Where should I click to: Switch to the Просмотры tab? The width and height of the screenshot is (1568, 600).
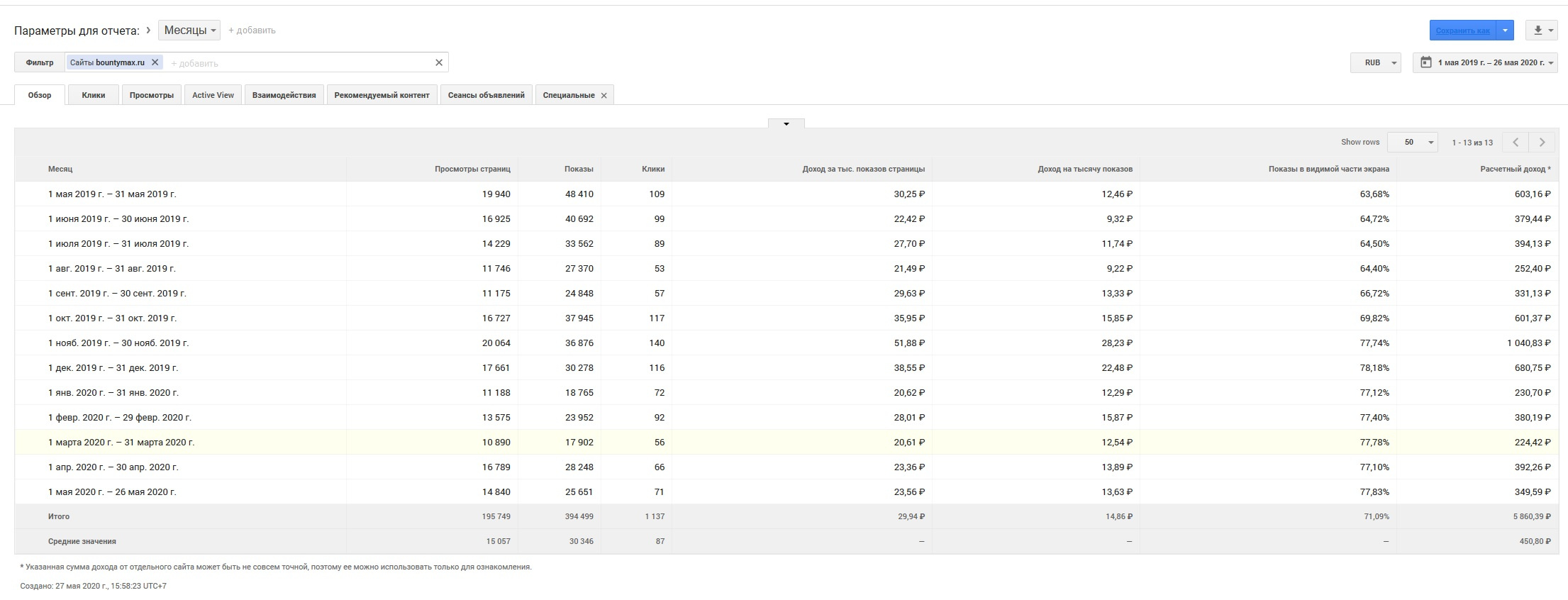[x=152, y=95]
